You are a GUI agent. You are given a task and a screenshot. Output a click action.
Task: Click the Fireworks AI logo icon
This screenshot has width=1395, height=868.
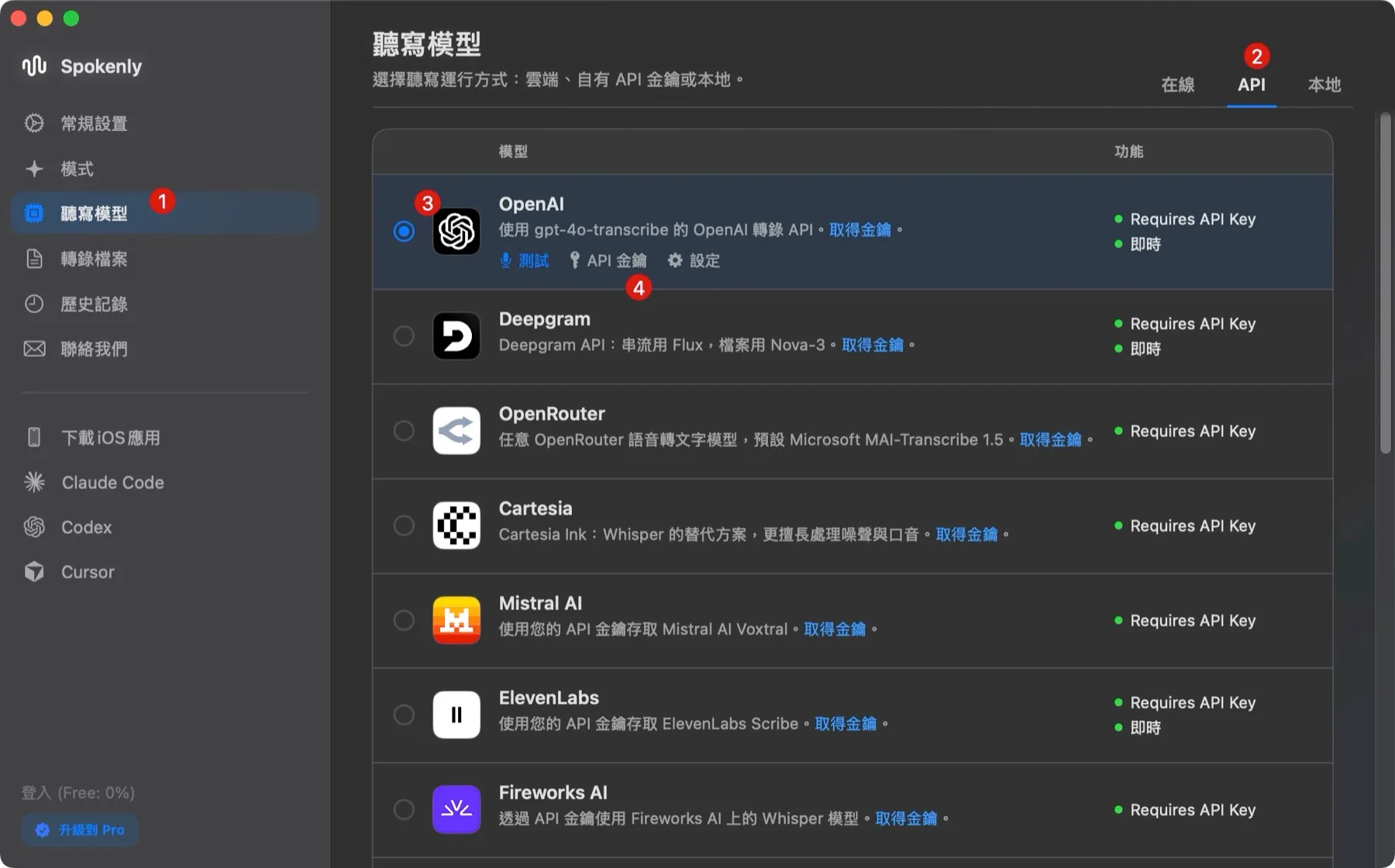(x=456, y=809)
